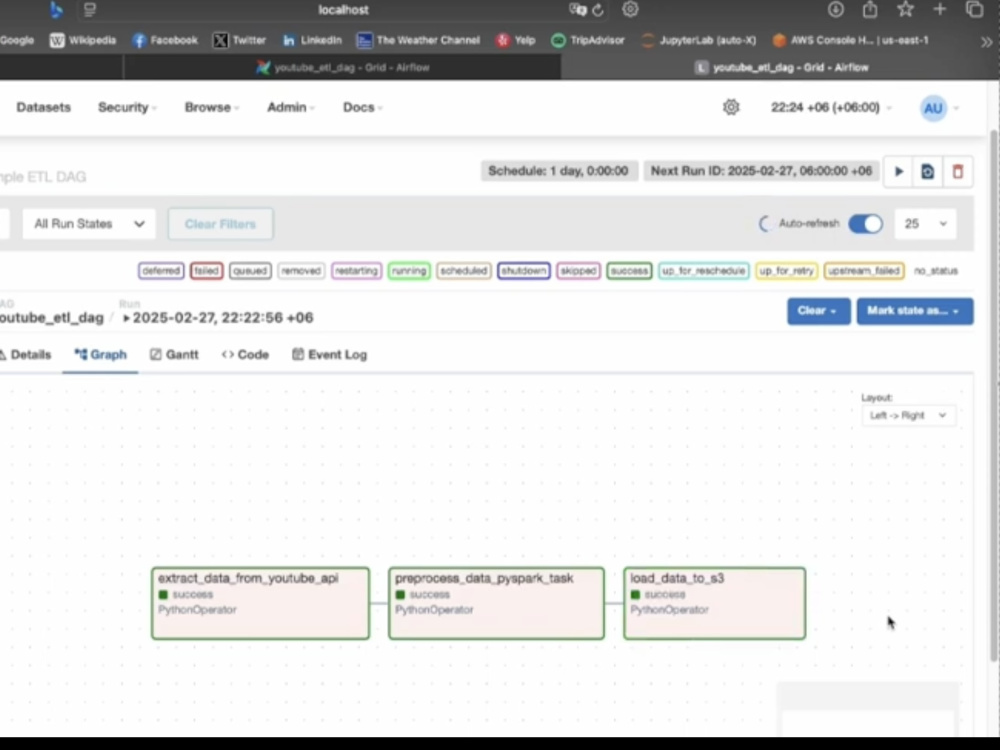This screenshot has height=750, width=1000.
Task: Click the browser share icon
Action: click(x=870, y=10)
